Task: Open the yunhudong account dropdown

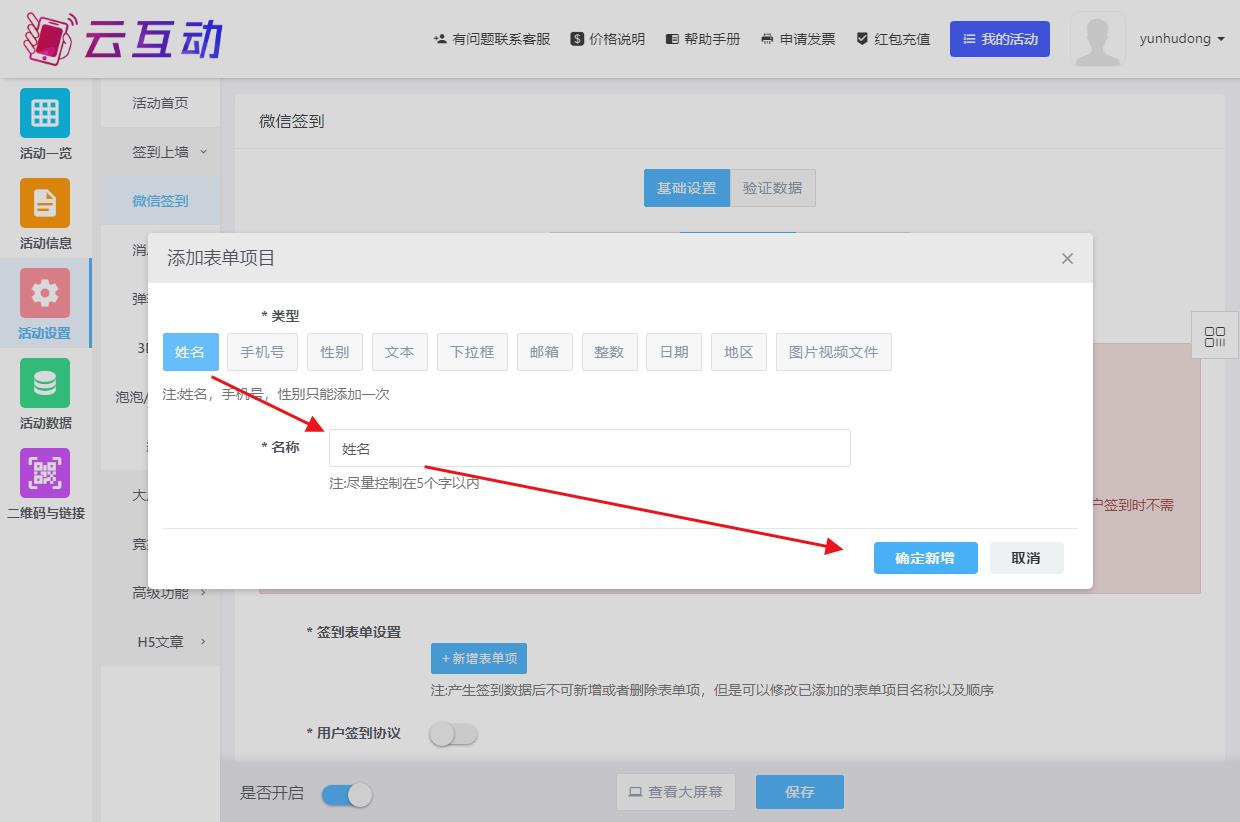Action: click(1182, 39)
